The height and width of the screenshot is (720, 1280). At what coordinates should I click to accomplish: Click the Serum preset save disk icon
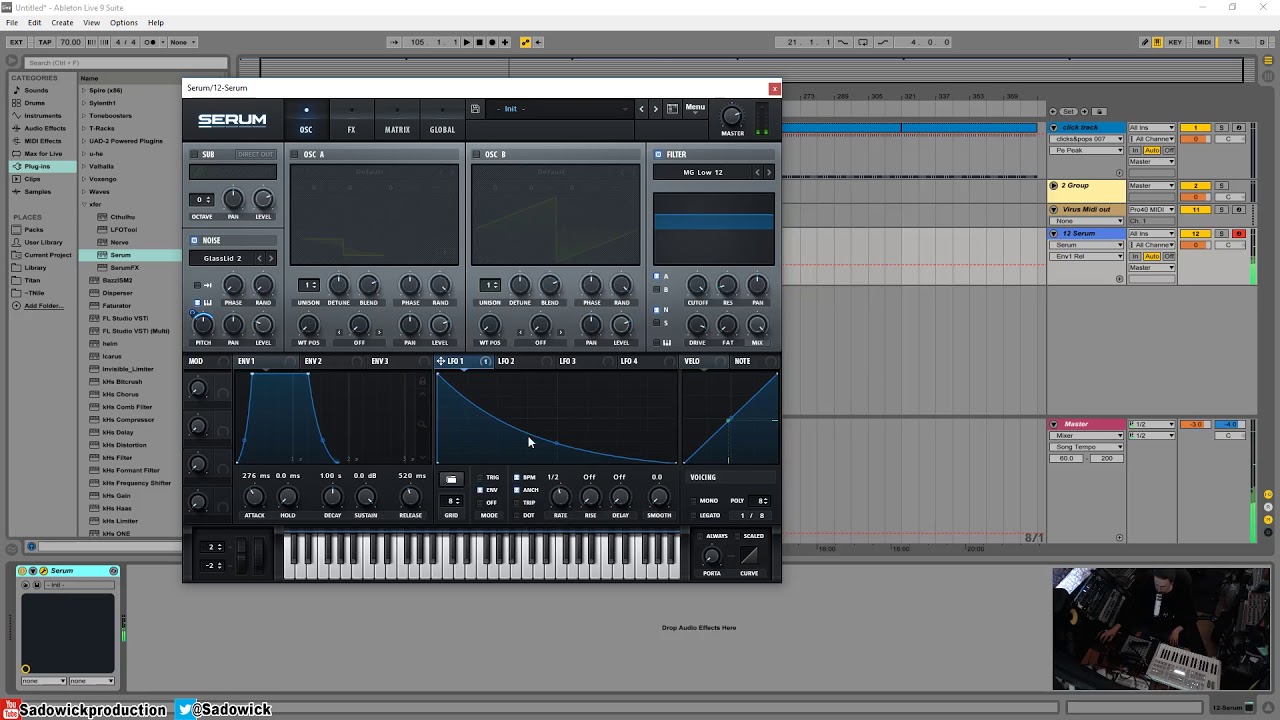[475, 109]
